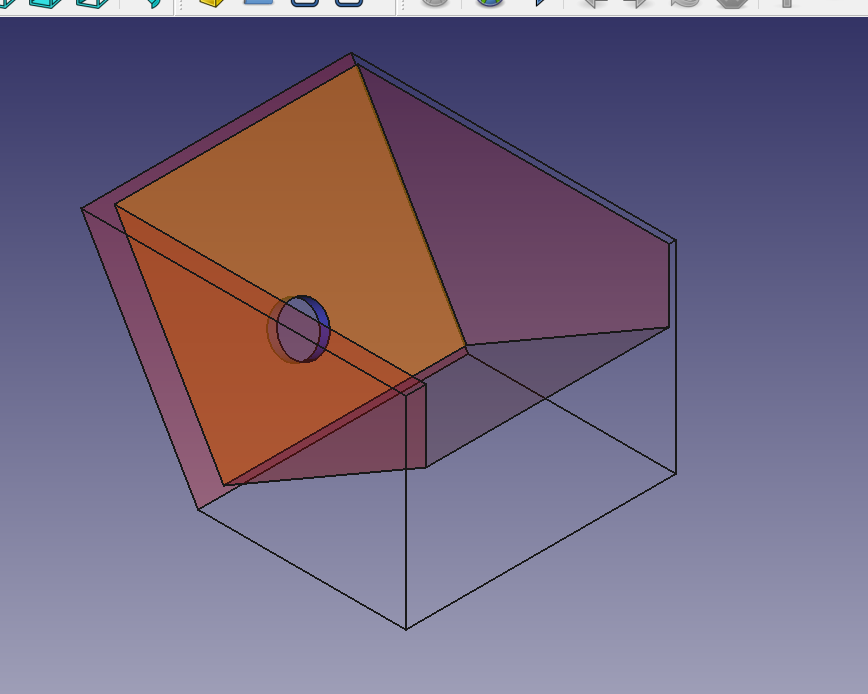Click the blue arrow icon right of the globe
This screenshot has height=694, width=868.
point(541,3)
